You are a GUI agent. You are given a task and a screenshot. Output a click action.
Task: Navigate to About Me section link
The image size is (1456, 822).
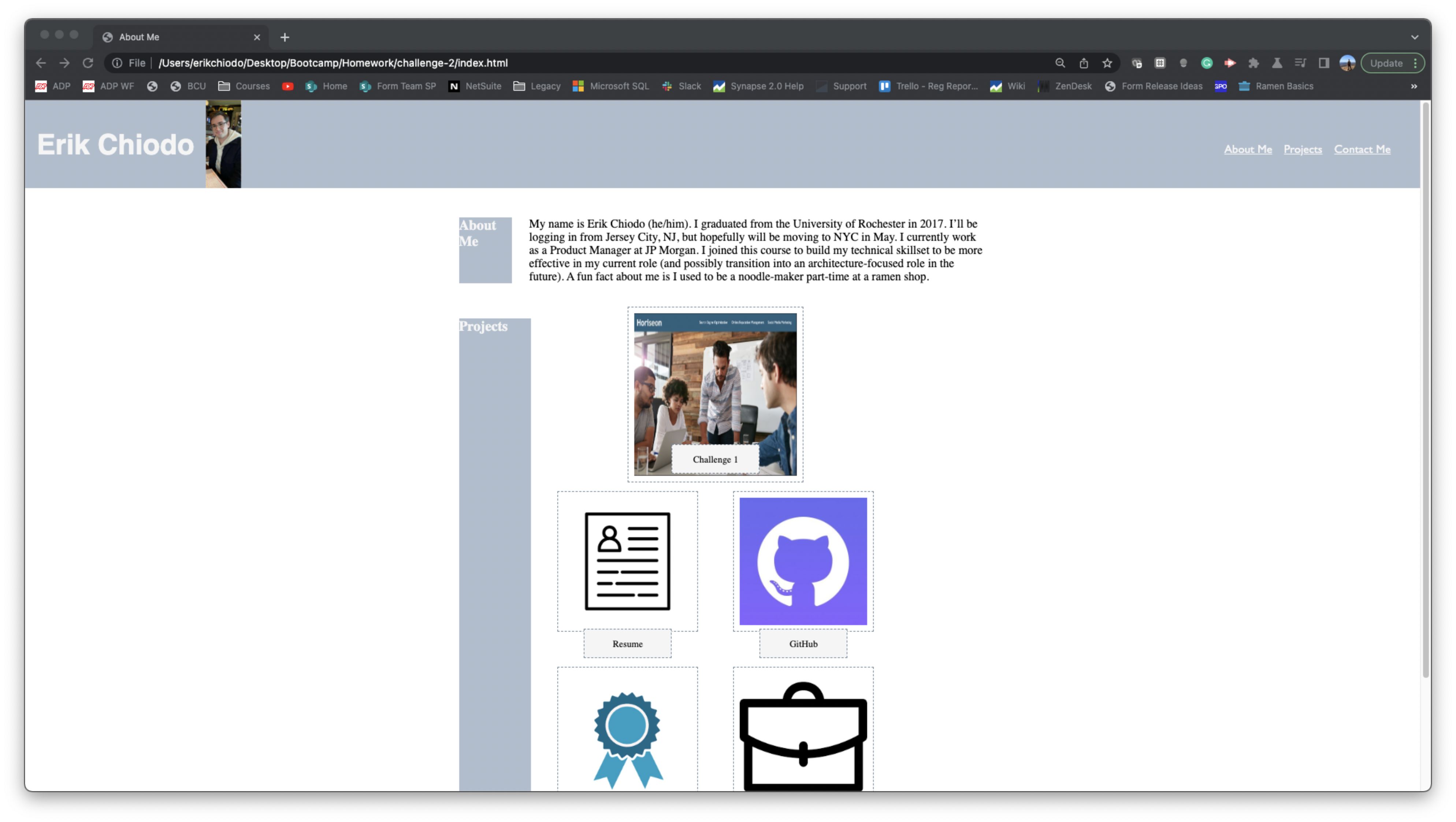point(1247,149)
